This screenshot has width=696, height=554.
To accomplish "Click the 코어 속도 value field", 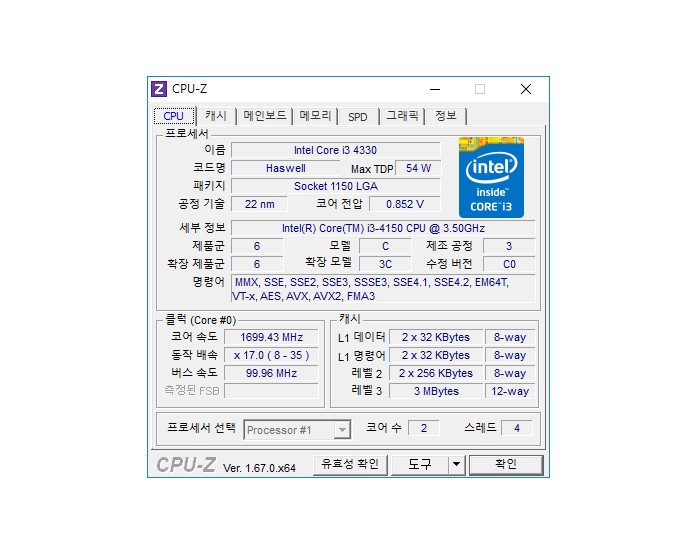I will tap(272, 337).
